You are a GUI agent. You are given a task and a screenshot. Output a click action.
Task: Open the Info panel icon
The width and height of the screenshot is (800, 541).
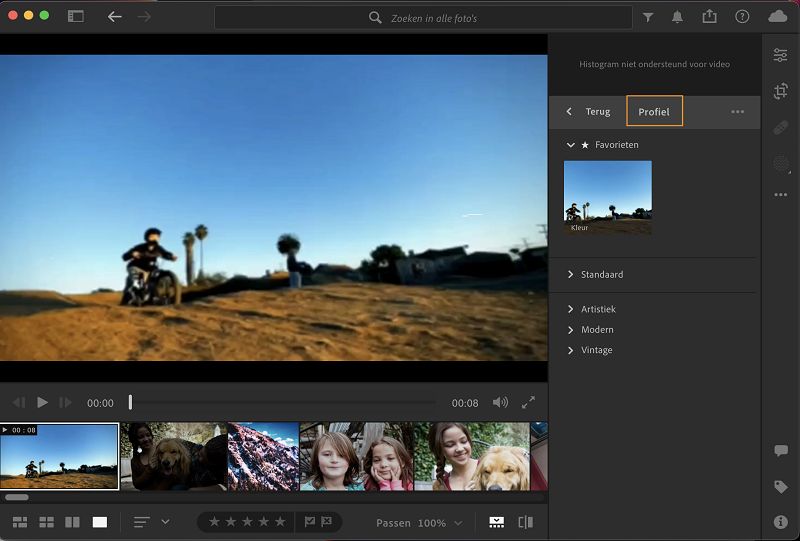coord(781,522)
